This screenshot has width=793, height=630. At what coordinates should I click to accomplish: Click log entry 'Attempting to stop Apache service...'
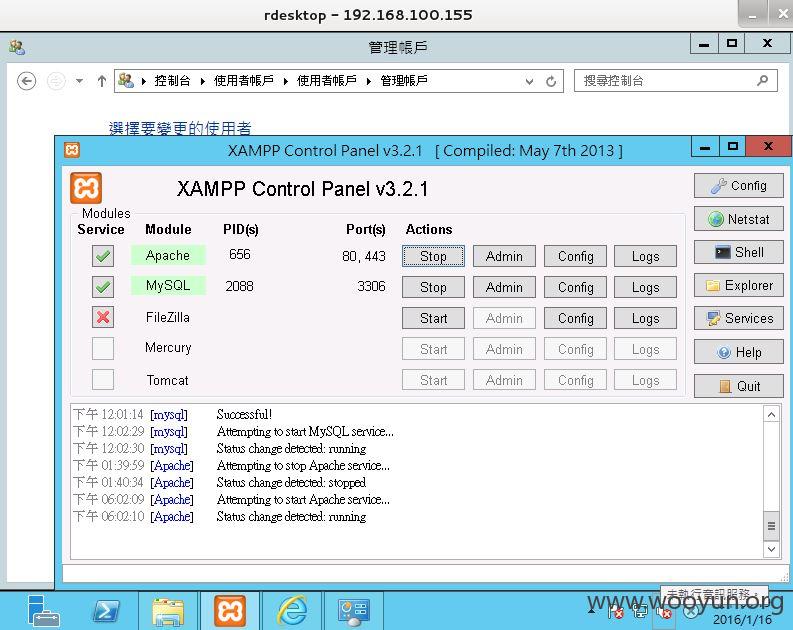pos(303,465)
